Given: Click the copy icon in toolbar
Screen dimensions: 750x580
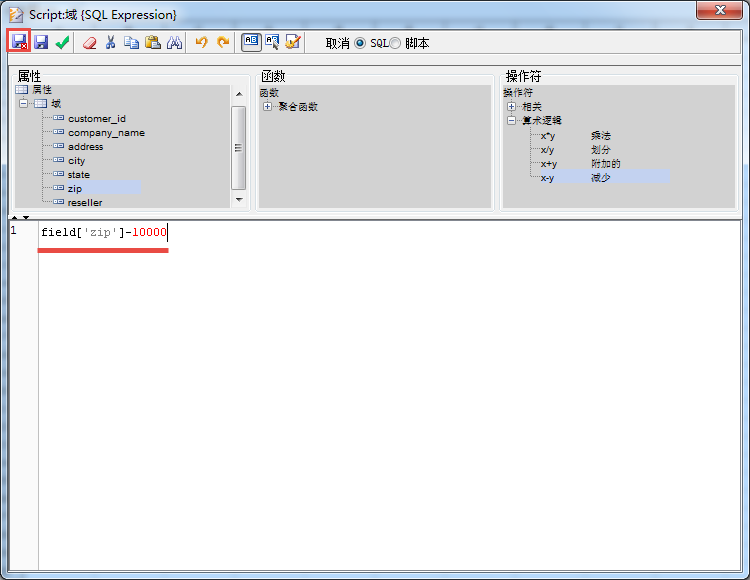Looking at the screenshot, I should click(131, 43).
